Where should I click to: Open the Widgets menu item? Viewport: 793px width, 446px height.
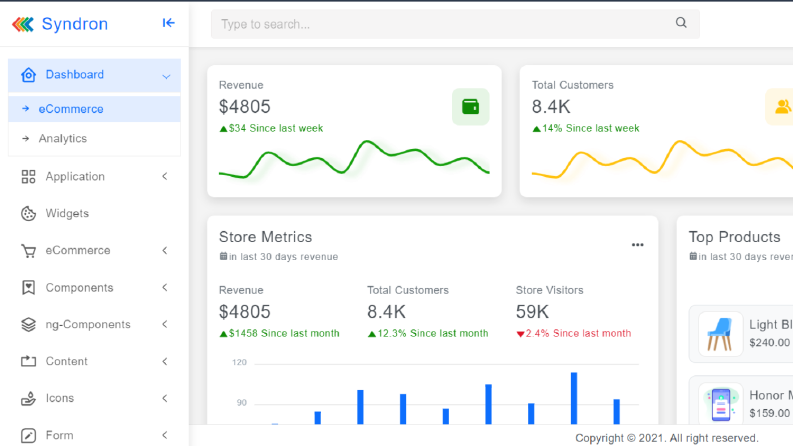click(94, 213)
